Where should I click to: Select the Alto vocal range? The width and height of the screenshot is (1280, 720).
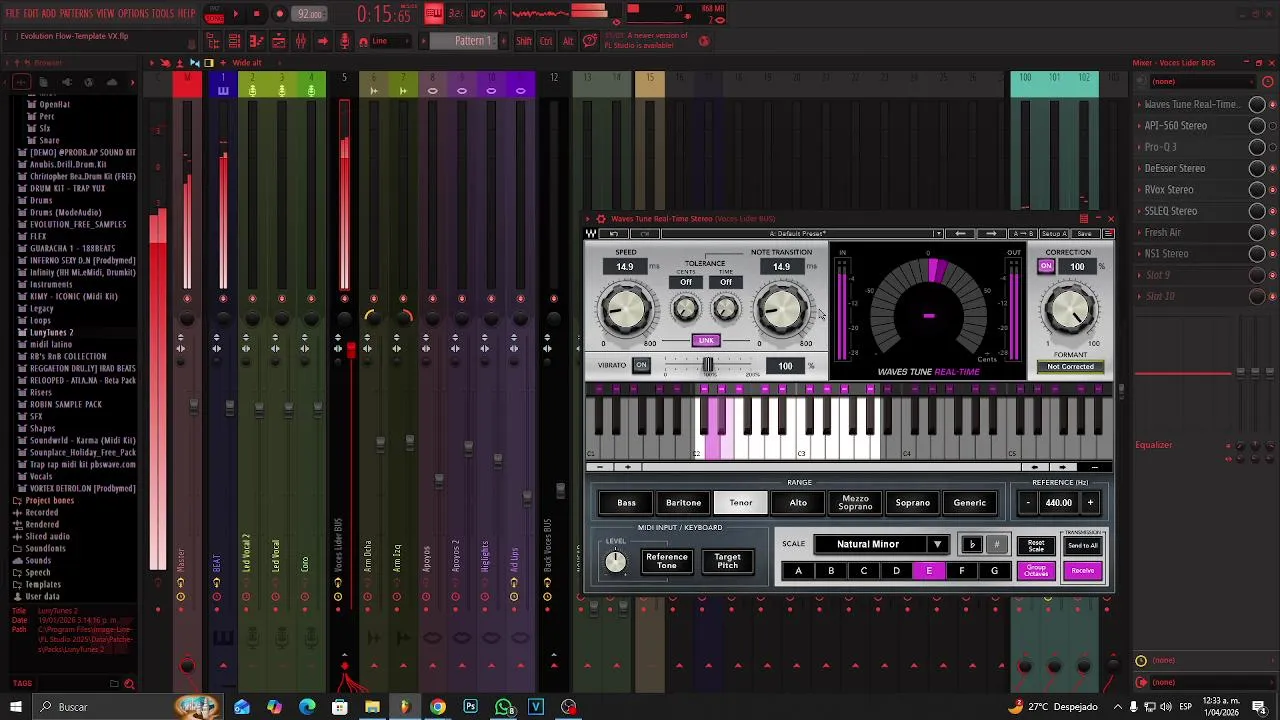[x=798, y=503]
